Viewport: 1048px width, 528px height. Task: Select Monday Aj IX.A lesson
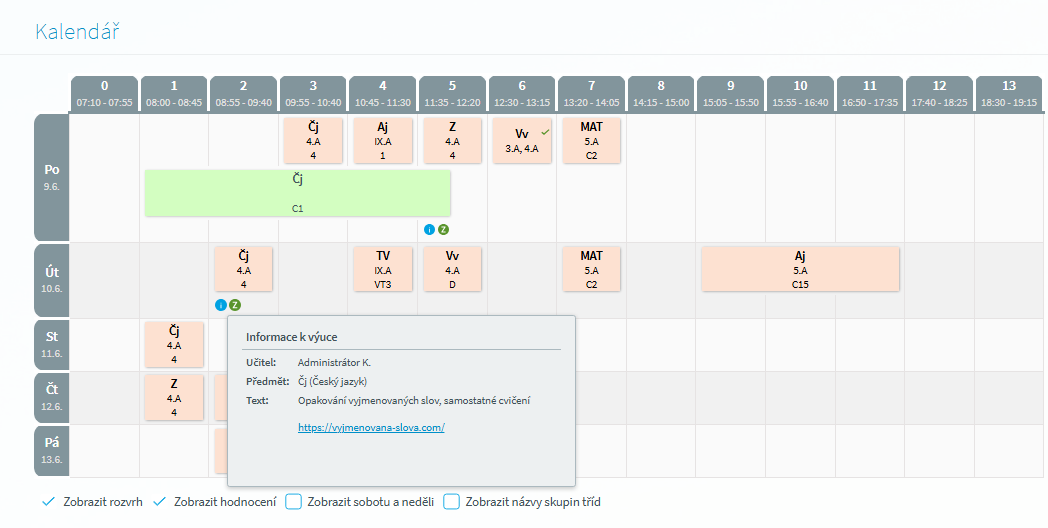[x=383, y=140]
